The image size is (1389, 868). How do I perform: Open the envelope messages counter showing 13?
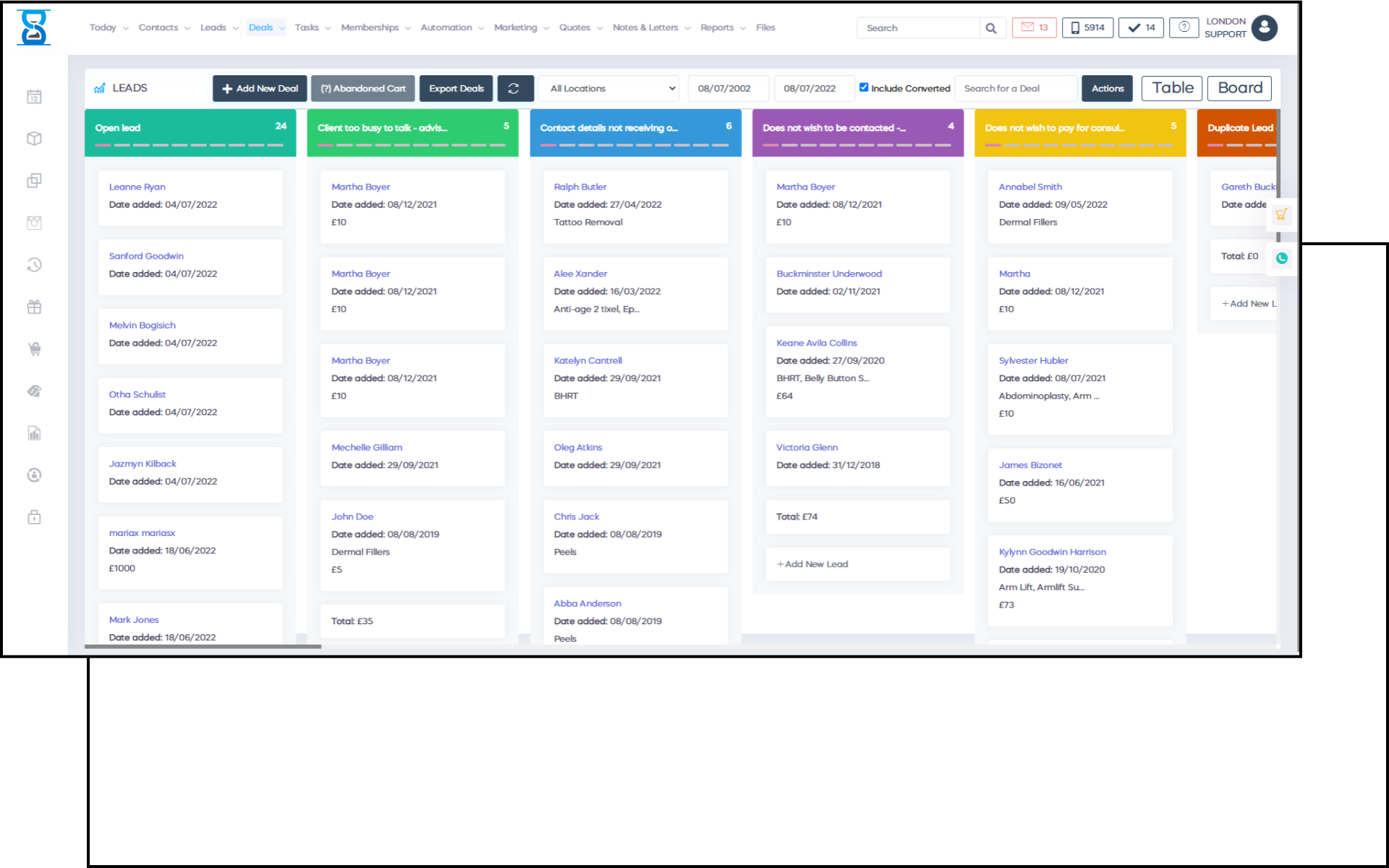1034,27
